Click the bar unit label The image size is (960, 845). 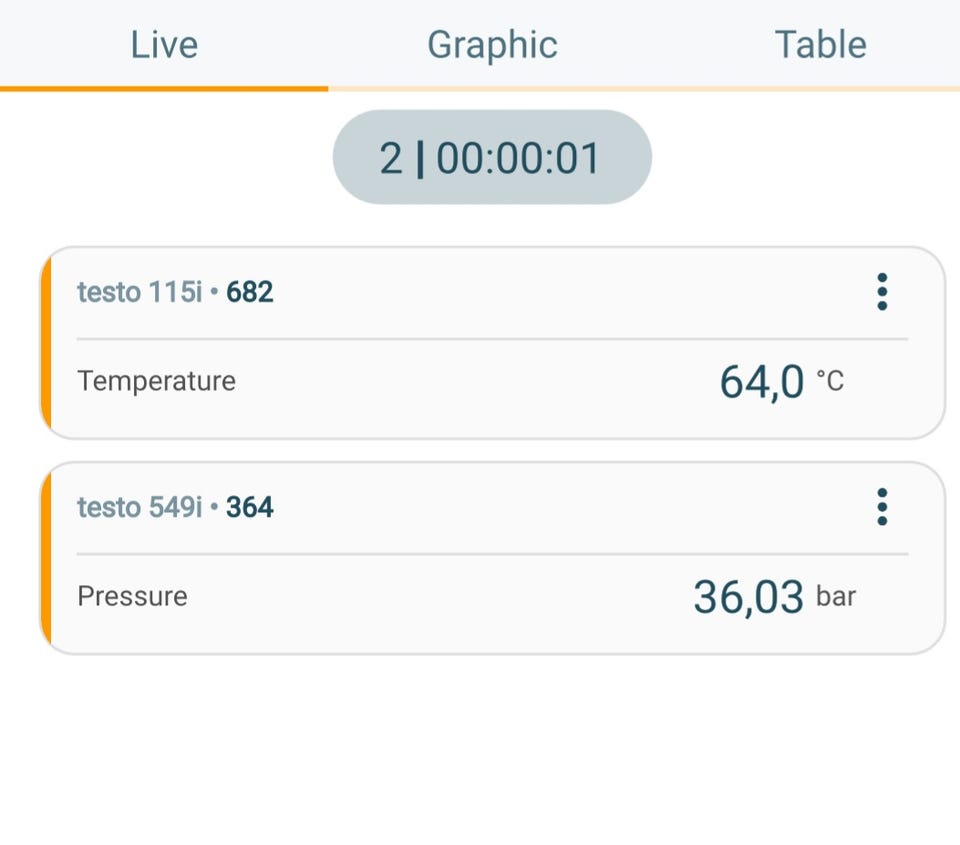(x=836, y=596)
